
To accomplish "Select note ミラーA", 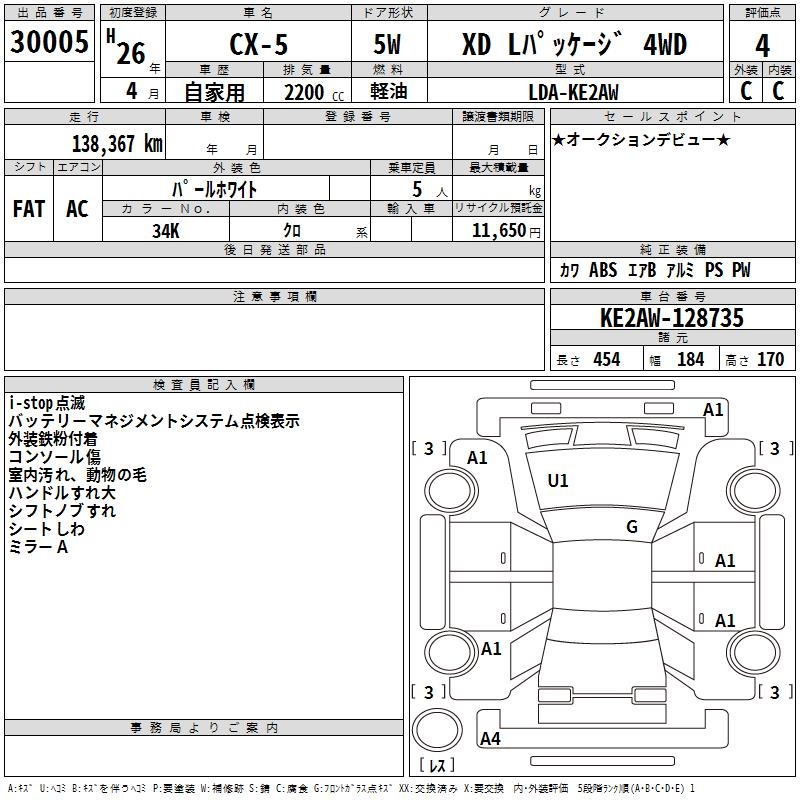I will pyautogui.click(x=38, y=547).
